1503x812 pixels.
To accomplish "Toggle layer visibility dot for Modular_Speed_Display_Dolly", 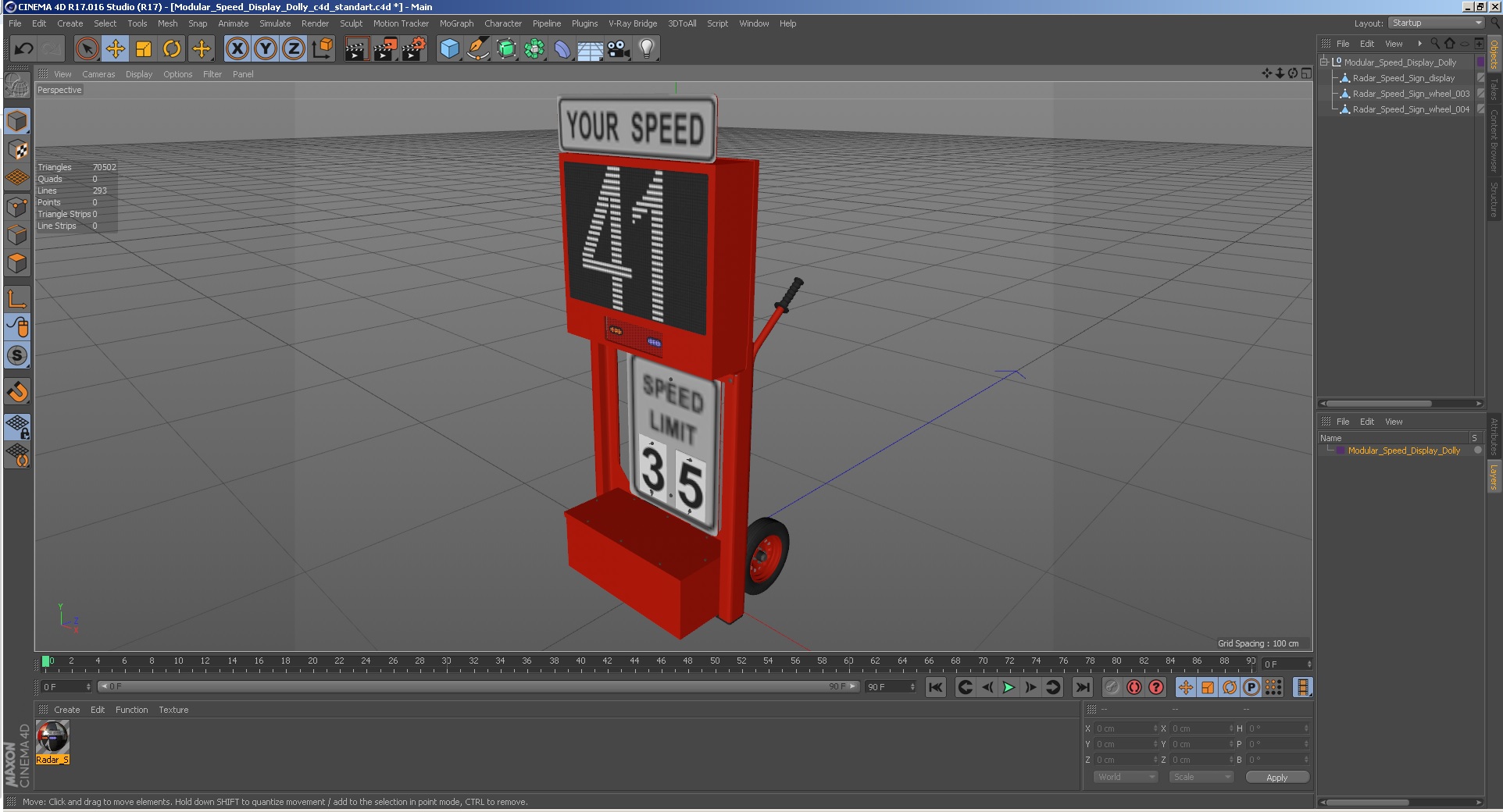I will 1478,451.
